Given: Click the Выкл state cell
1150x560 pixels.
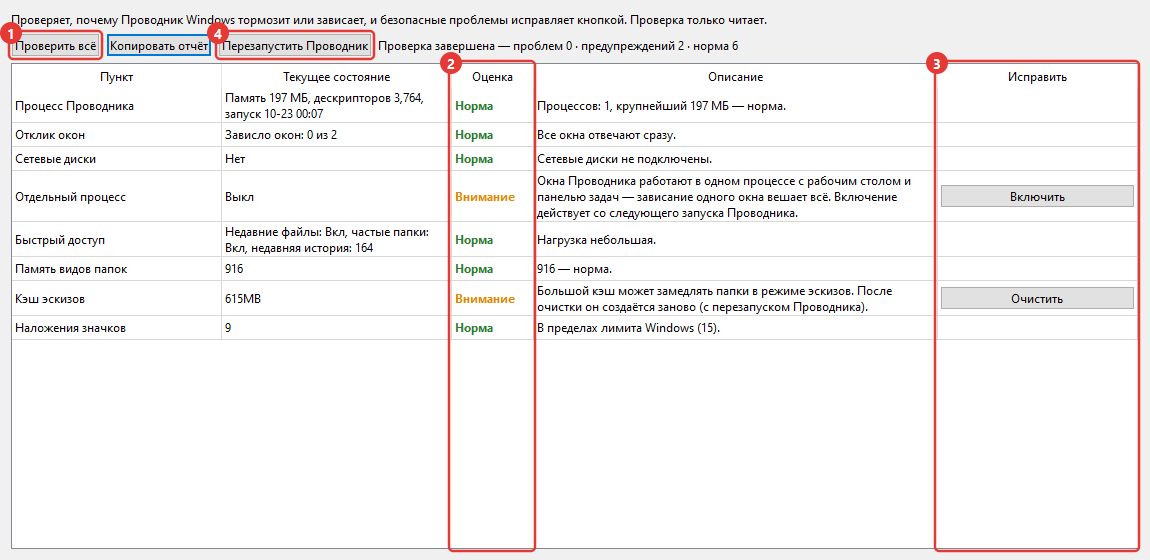Looking at the screenshot, I should (336, 196).
